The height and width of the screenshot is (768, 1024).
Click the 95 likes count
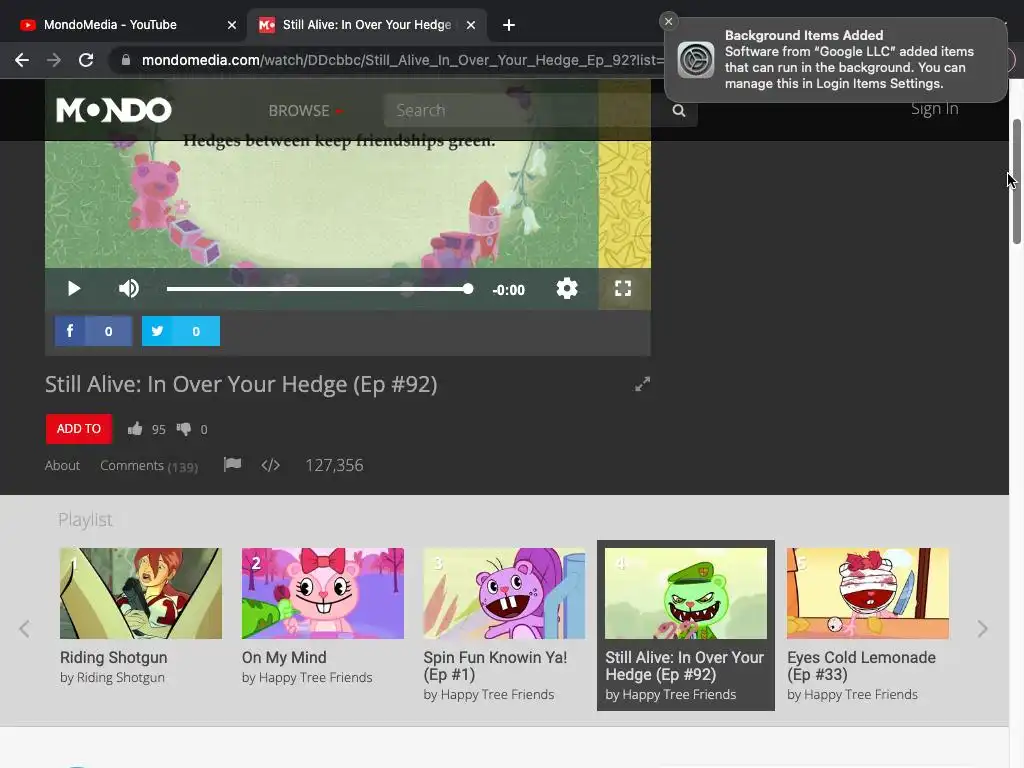[159, 430]
